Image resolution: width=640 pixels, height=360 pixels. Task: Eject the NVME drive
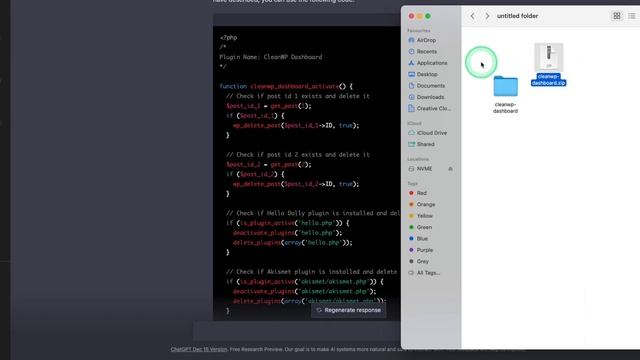pos(451,169)
